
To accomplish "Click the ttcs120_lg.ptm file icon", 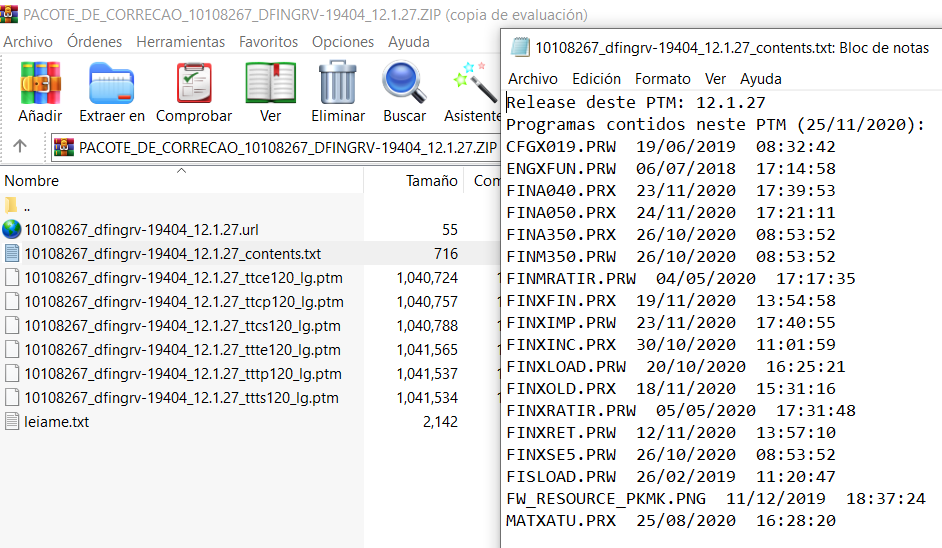I will [x=11, y=325].
